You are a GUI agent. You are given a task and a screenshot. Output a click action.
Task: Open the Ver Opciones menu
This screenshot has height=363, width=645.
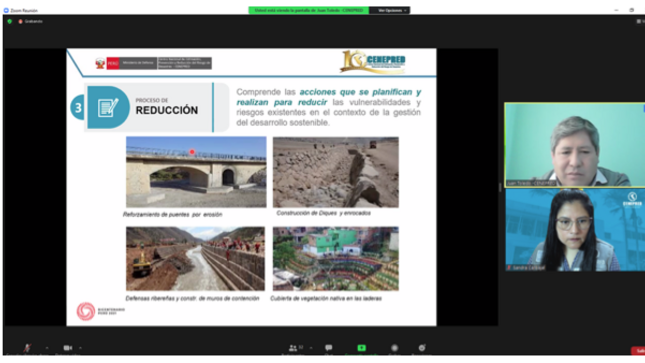tap(390, 10)
